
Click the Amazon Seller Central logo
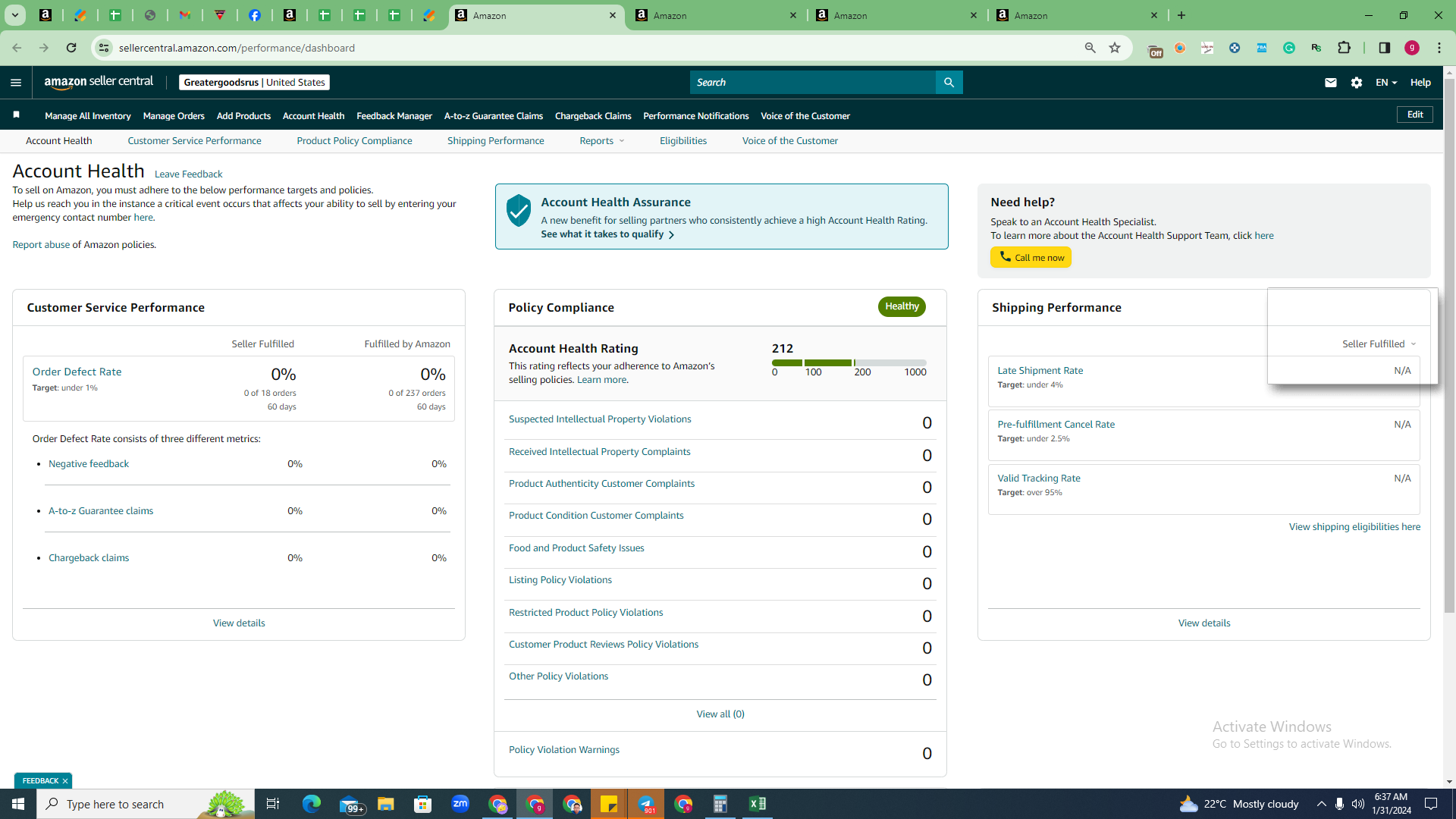click(99, 82)
